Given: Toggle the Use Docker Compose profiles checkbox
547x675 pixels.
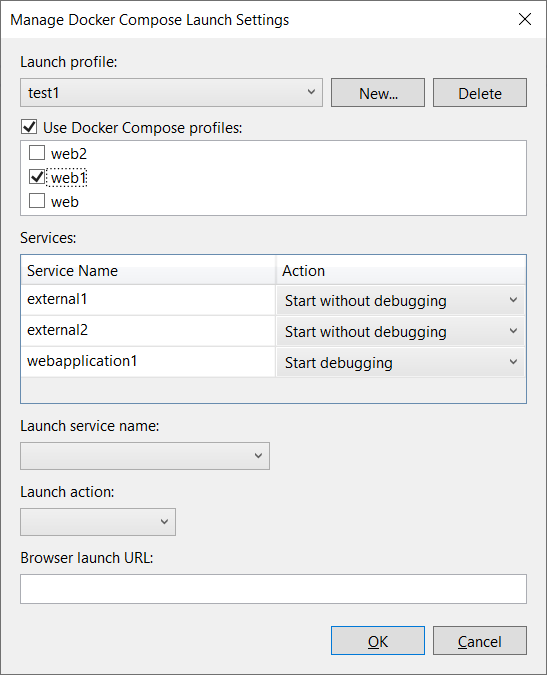Looking at the screenshot, I should coord(29,127).
